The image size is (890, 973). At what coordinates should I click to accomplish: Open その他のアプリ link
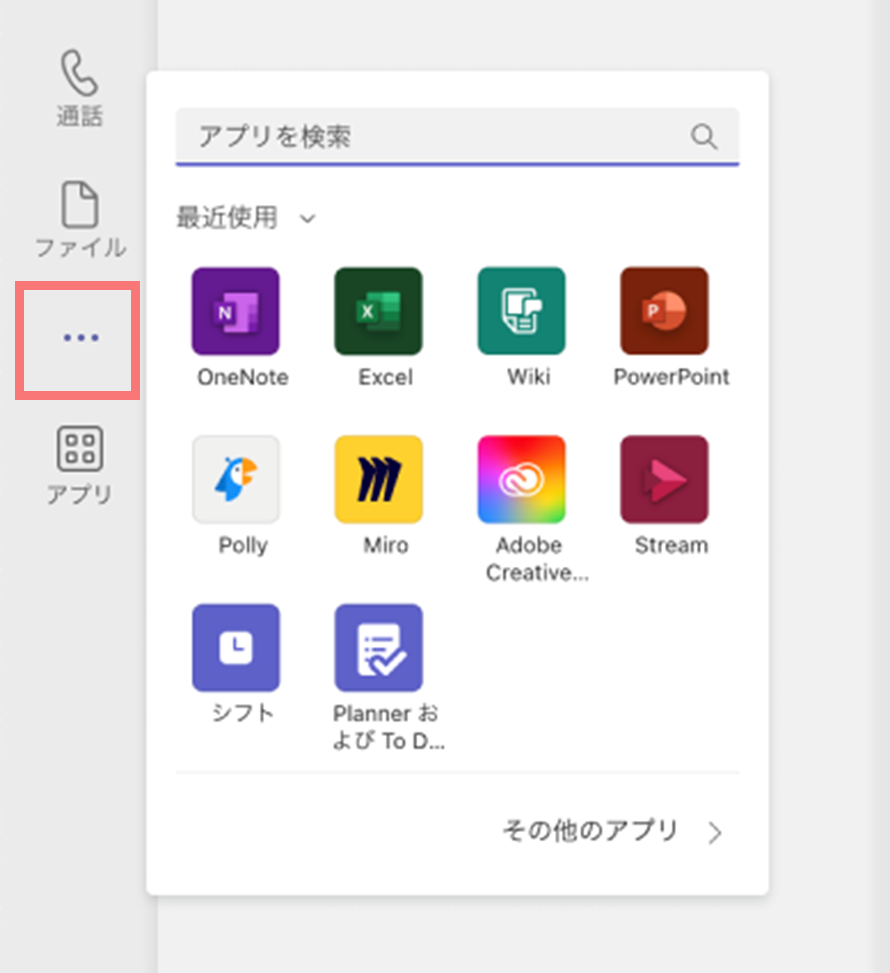coord(613,831)
